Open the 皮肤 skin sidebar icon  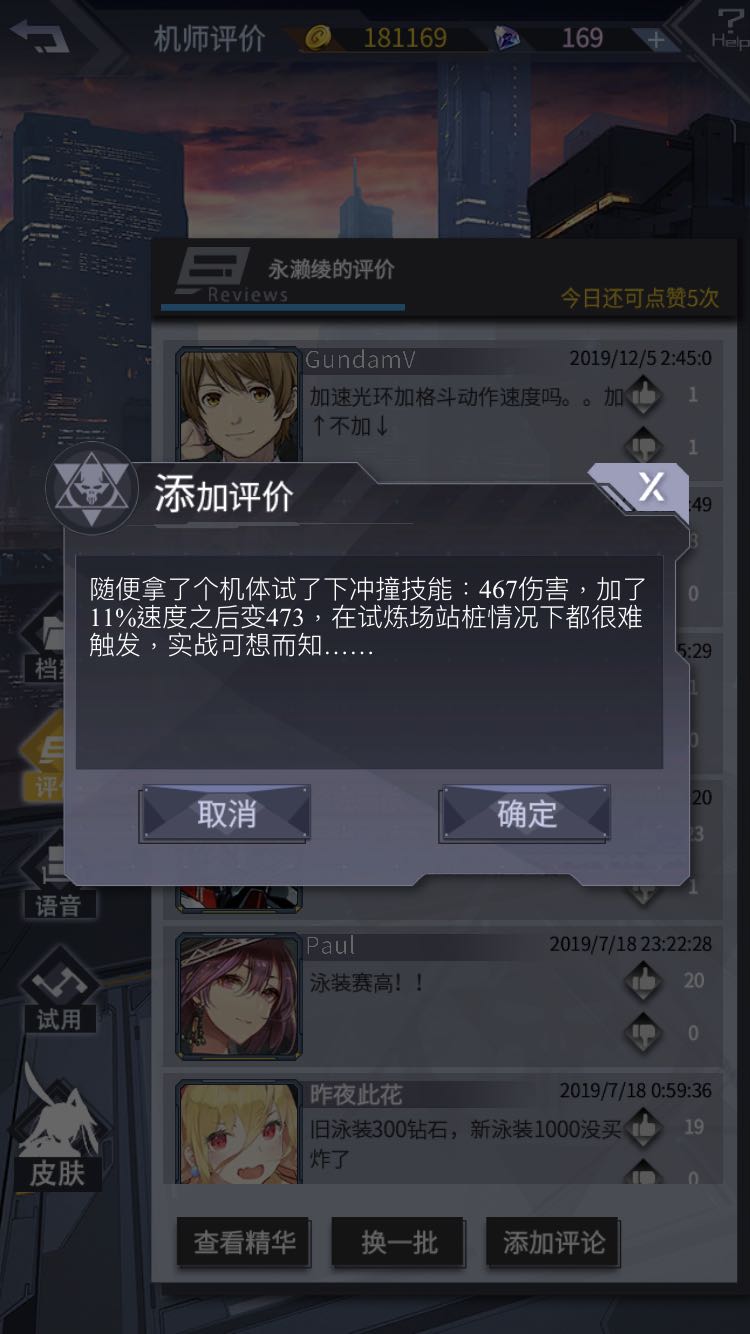(57, 1129)
